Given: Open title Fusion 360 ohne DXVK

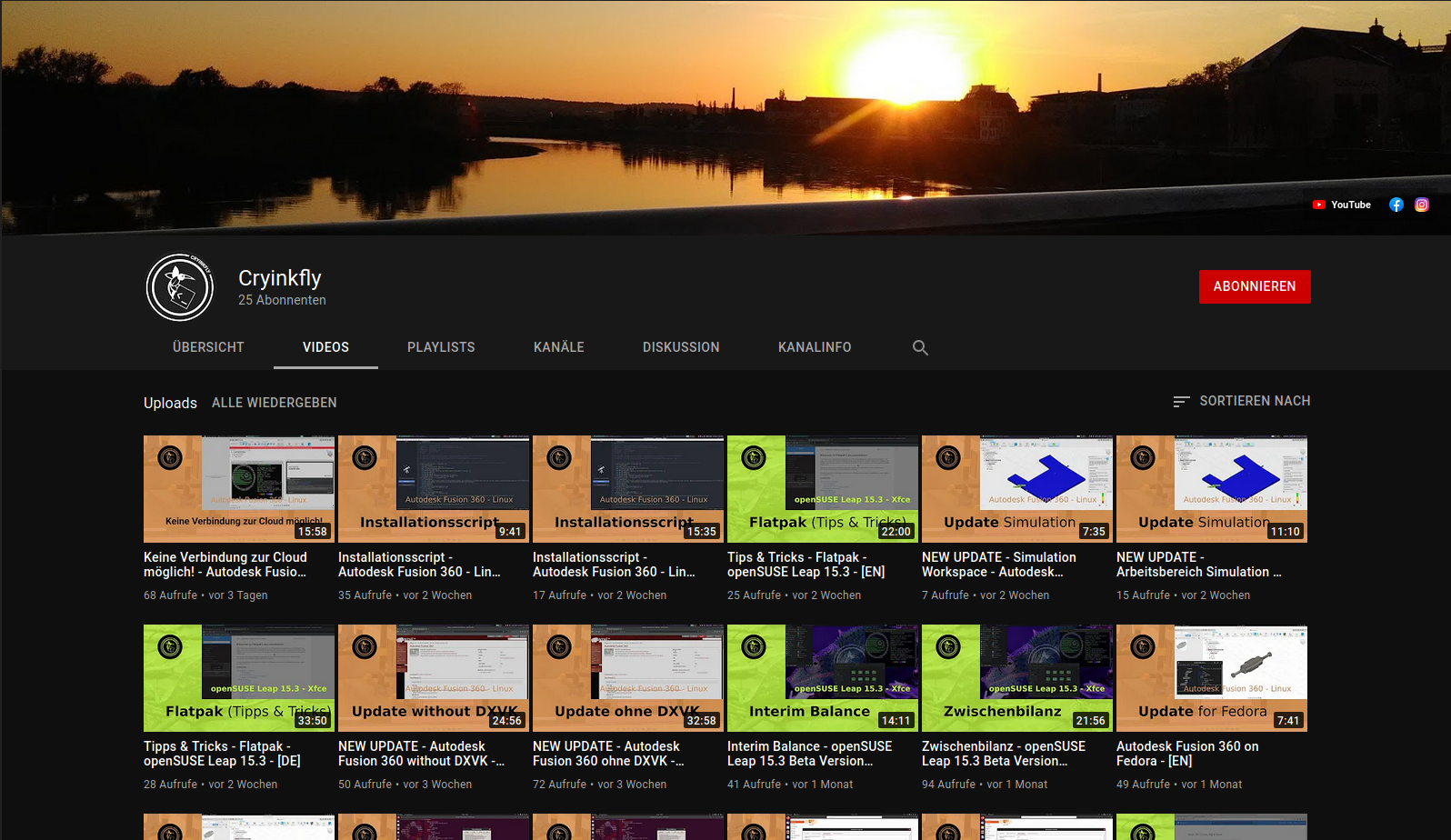Looking at the screenshot, I should tap(608, 754).
